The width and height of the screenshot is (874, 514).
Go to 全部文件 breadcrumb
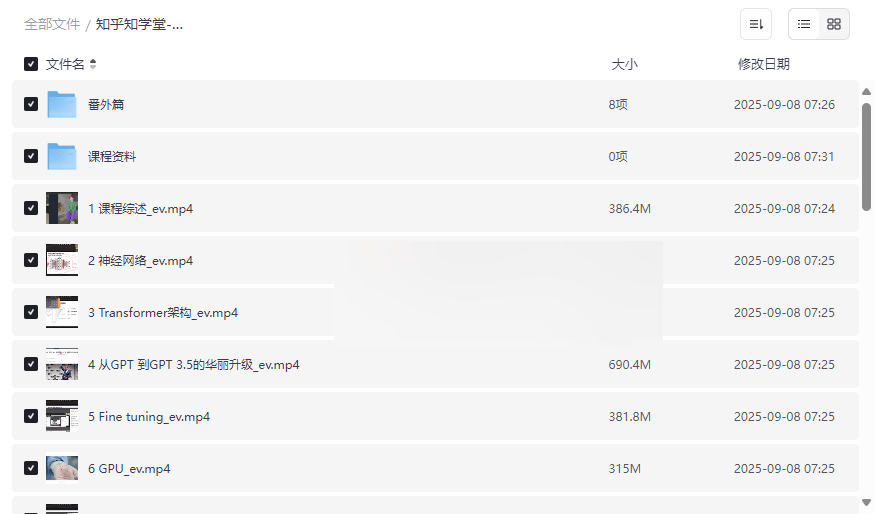pos(52,24)
